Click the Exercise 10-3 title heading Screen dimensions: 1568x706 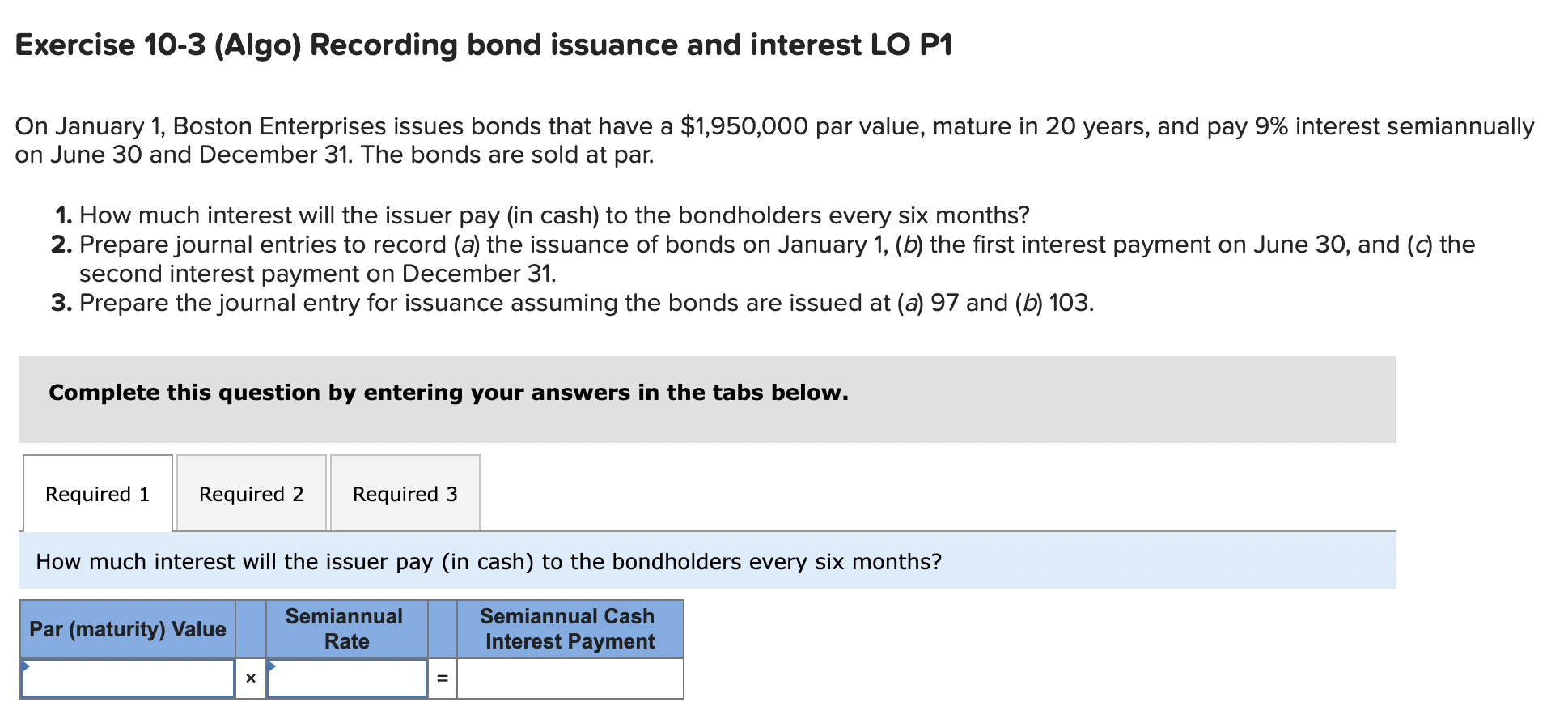[x=484, y=45]
